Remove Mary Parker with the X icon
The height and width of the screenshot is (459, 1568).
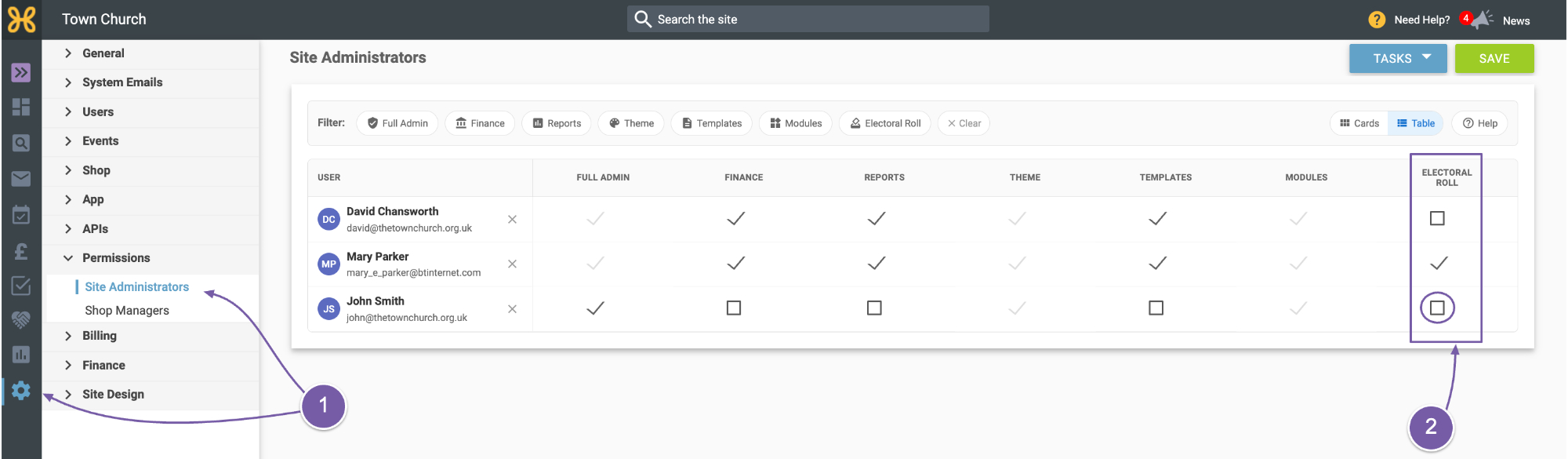[x=512, y=264]
